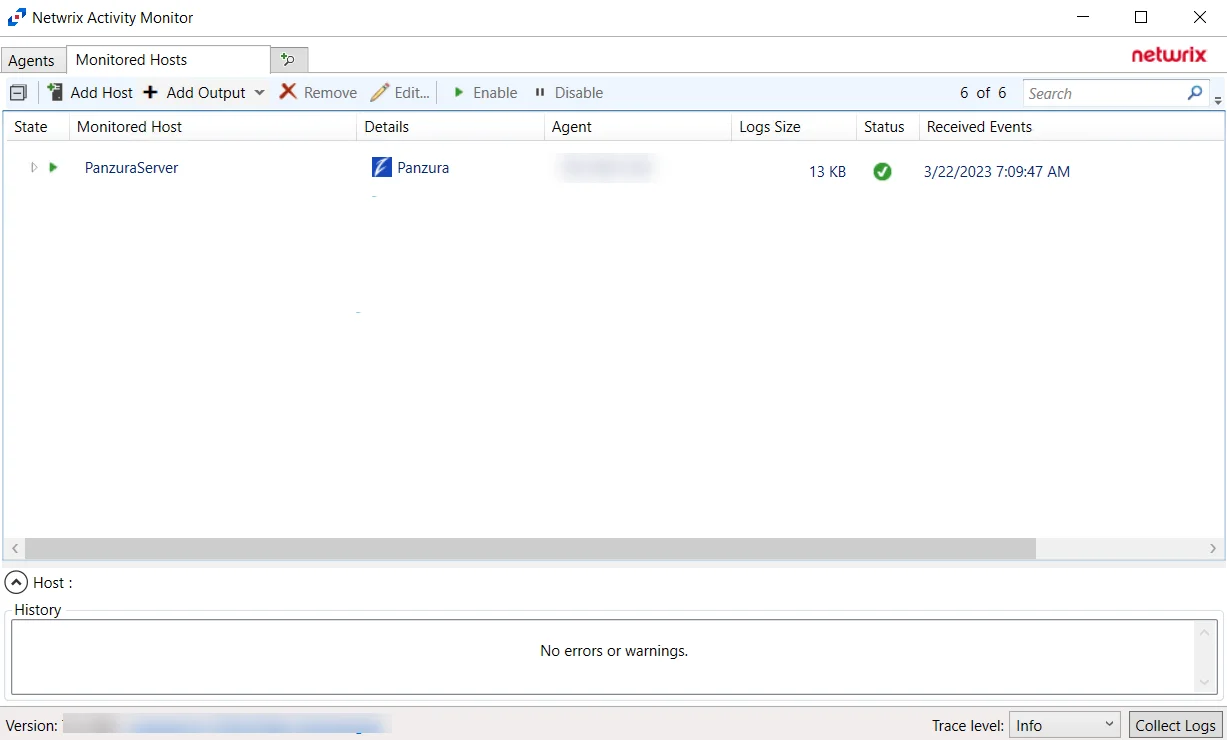This screenshot has height=740, width=1227.
Task: Click the horizontal scrollbar thumb
Action: tap(530, 549)
